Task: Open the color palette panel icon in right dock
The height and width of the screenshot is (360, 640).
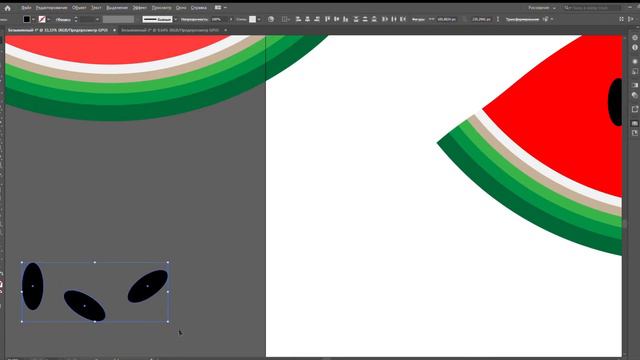Action: pos(635,95)
